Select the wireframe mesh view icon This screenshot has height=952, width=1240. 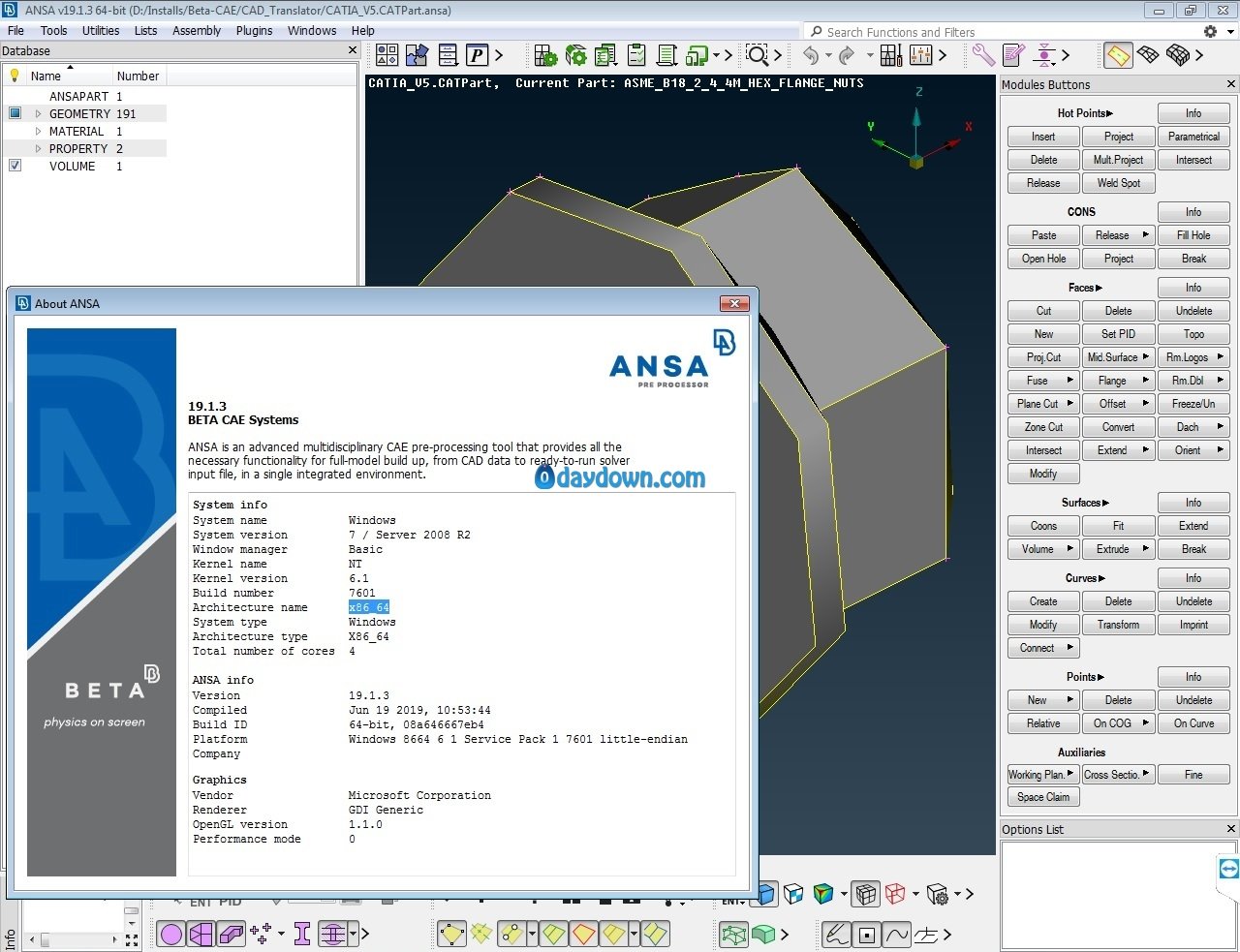click(1148, 55)
